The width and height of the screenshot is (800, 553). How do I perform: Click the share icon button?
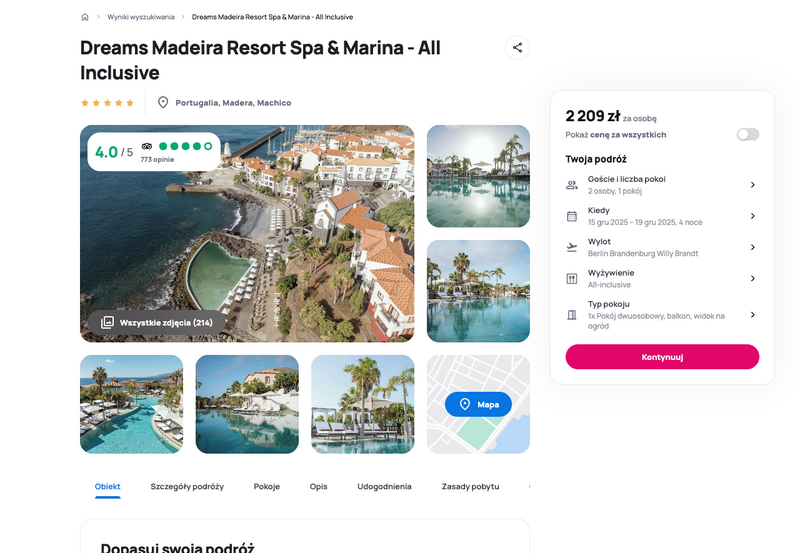(x=517, y=47)
